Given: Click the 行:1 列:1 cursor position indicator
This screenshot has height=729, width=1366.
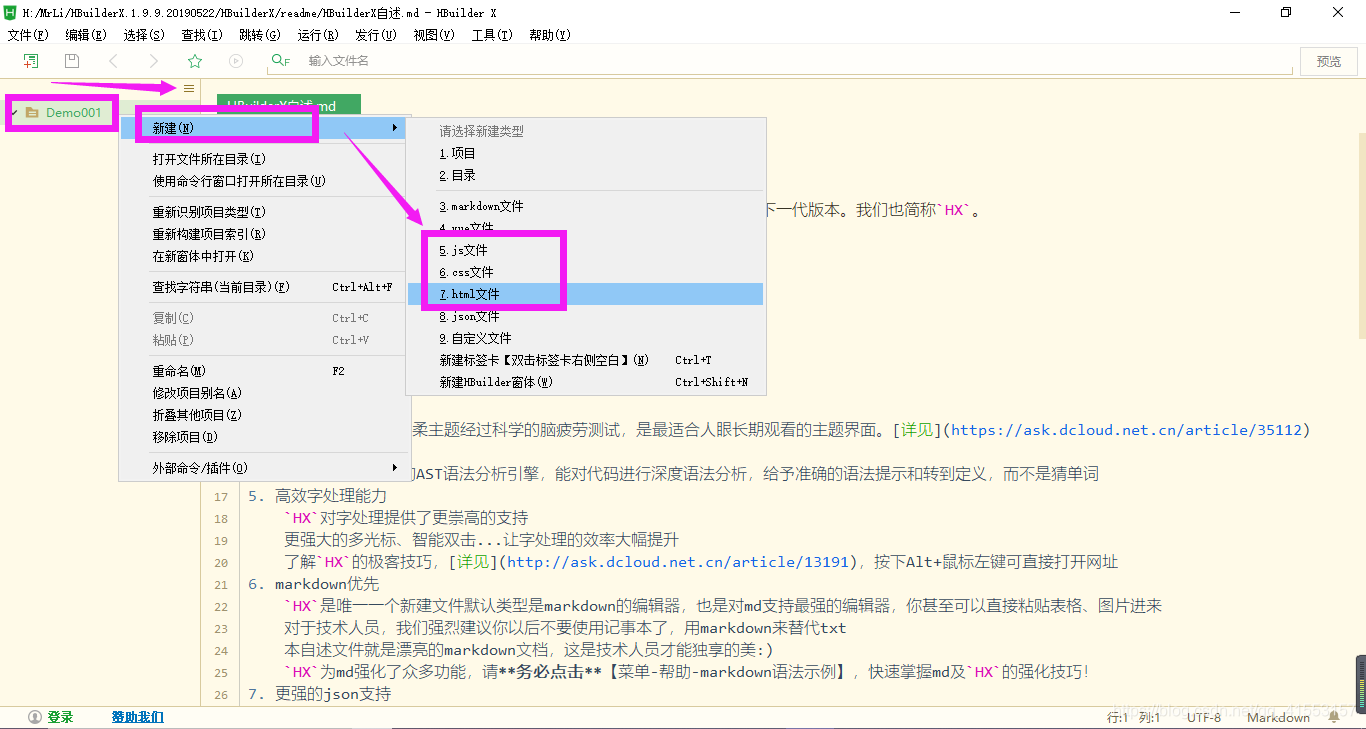Looking at the screenshot, I should pyautogui.click(x=1134, y=718).
